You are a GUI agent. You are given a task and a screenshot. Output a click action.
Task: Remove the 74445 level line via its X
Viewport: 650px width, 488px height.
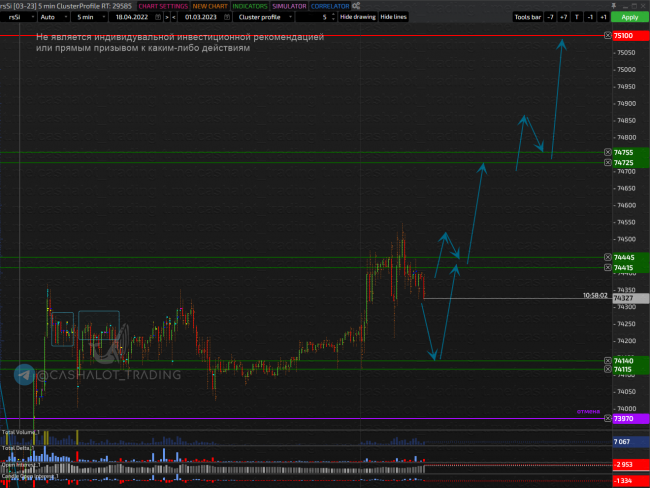click(607, 257)
